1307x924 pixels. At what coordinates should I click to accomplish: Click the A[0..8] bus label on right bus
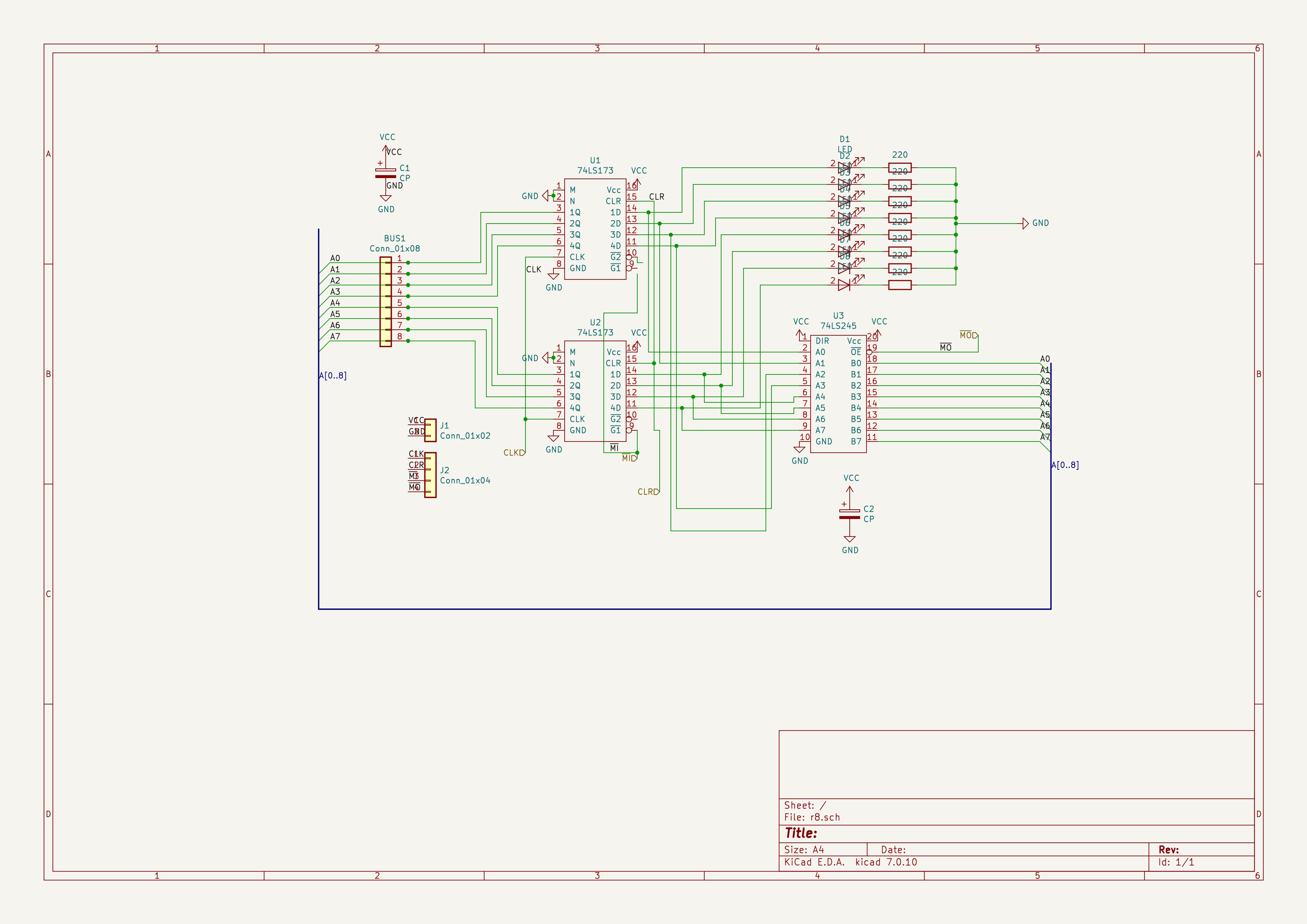tap(1064, 465)
